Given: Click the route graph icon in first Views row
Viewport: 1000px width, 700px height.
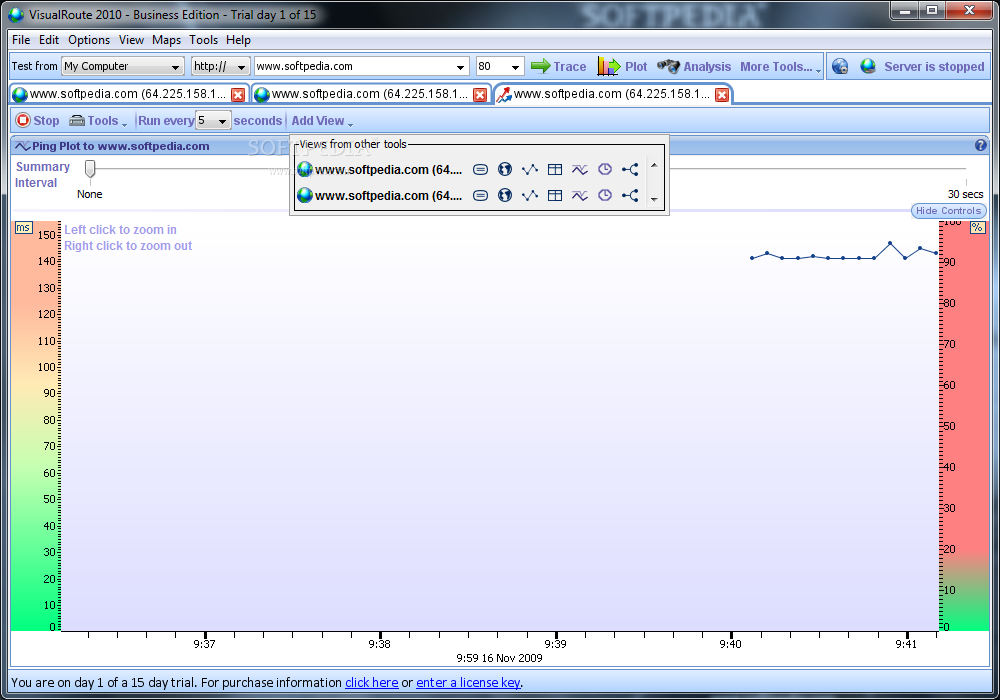Looking at the screenshot, I should (x=530, y=170).
